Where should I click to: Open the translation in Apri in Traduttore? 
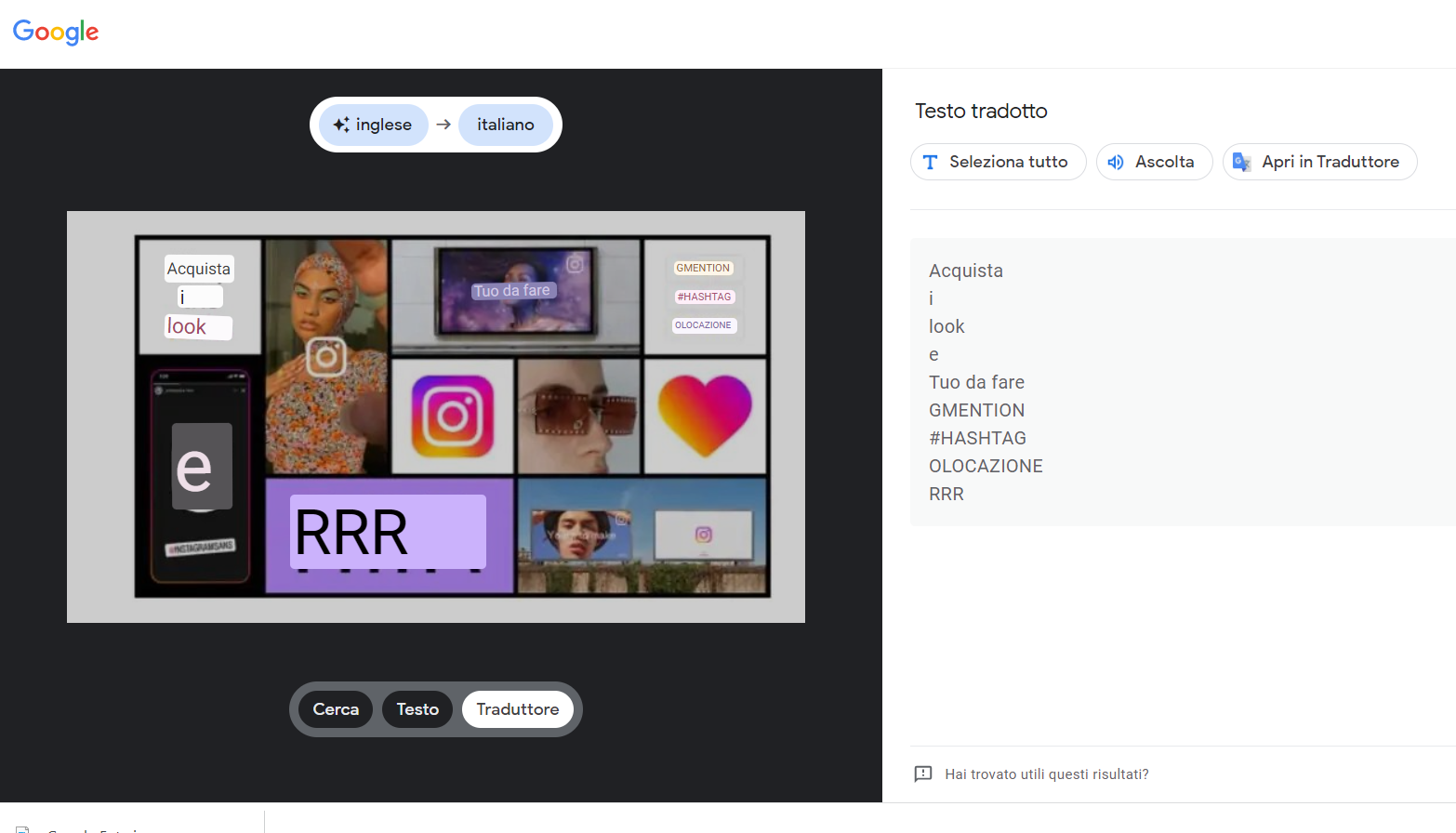click(1319, 162)
